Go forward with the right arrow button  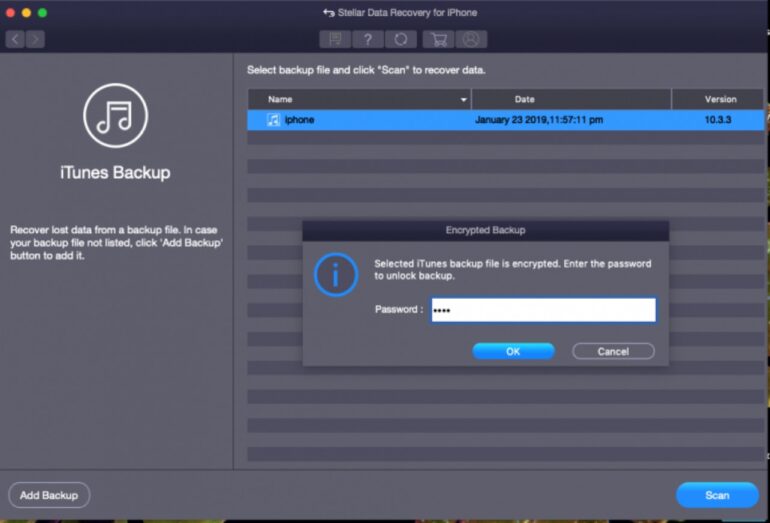click(x=35, y=39)
